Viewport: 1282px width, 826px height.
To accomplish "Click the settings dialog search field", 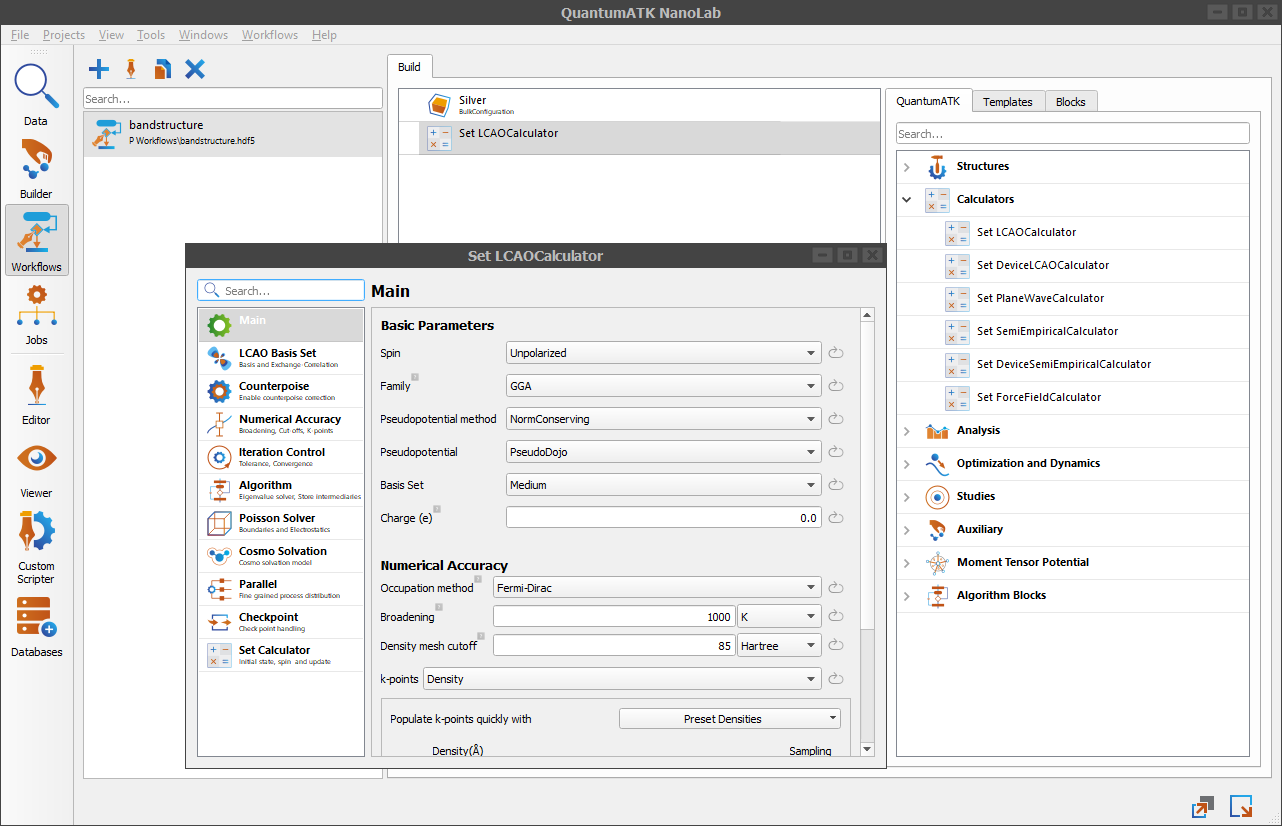I will [281, 291].
